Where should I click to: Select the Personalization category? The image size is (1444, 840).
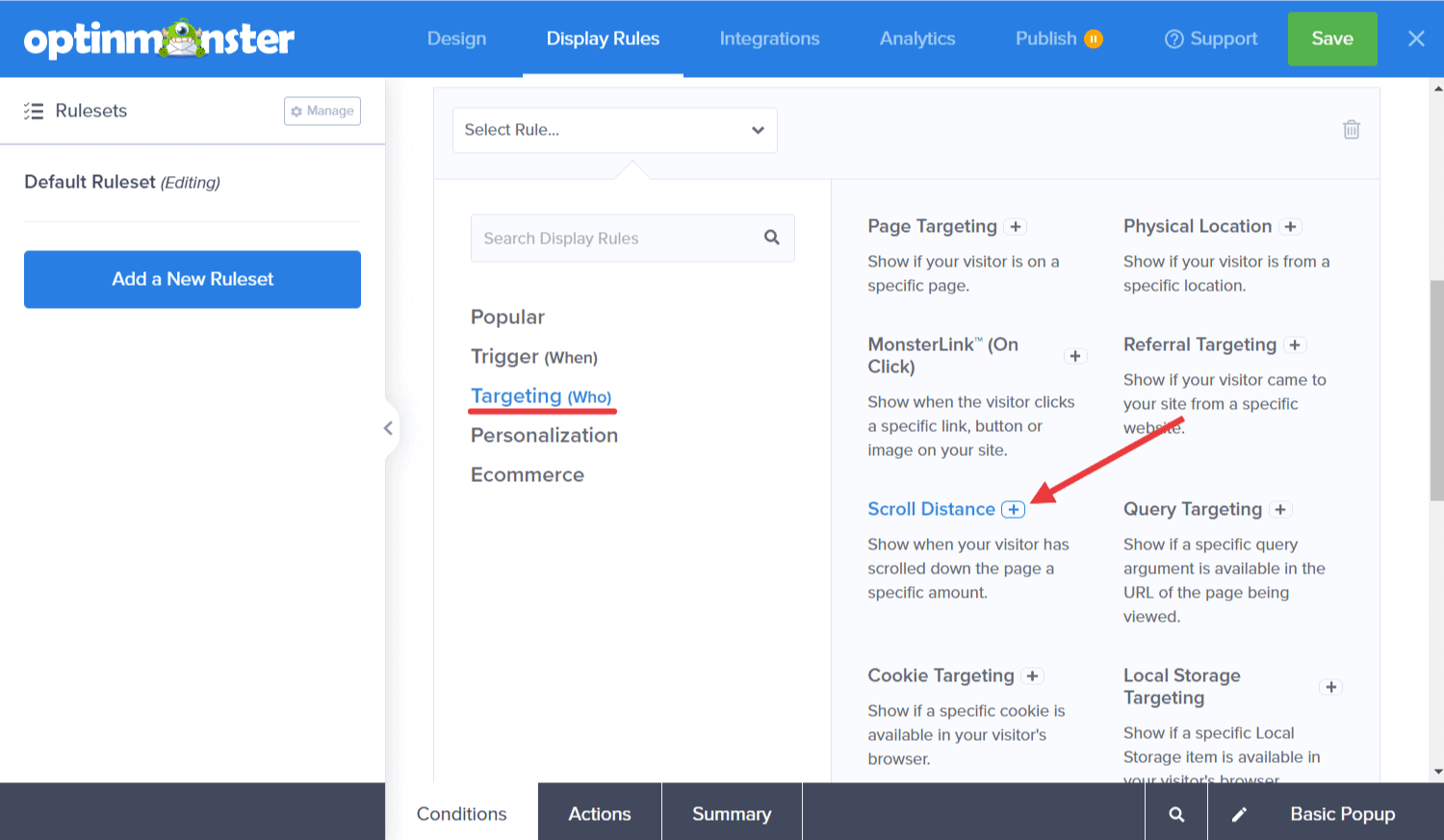click(544, 435)
